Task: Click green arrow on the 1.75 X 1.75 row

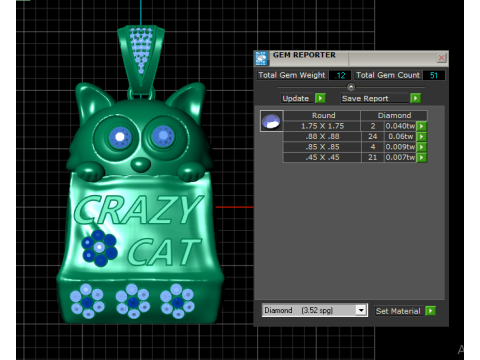Action: click(x=422, y=126)
